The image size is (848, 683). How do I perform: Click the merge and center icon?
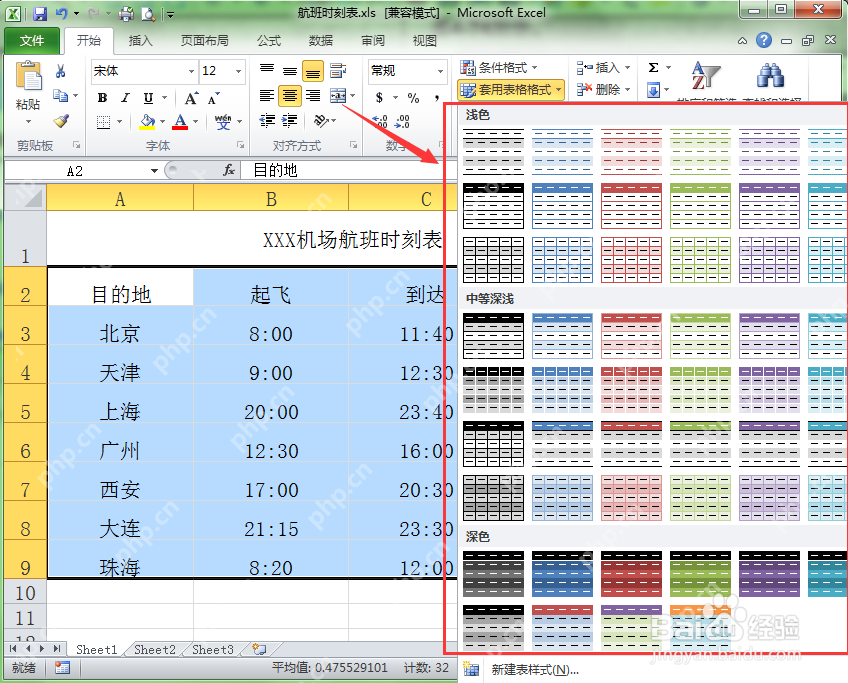click(338, 96)
